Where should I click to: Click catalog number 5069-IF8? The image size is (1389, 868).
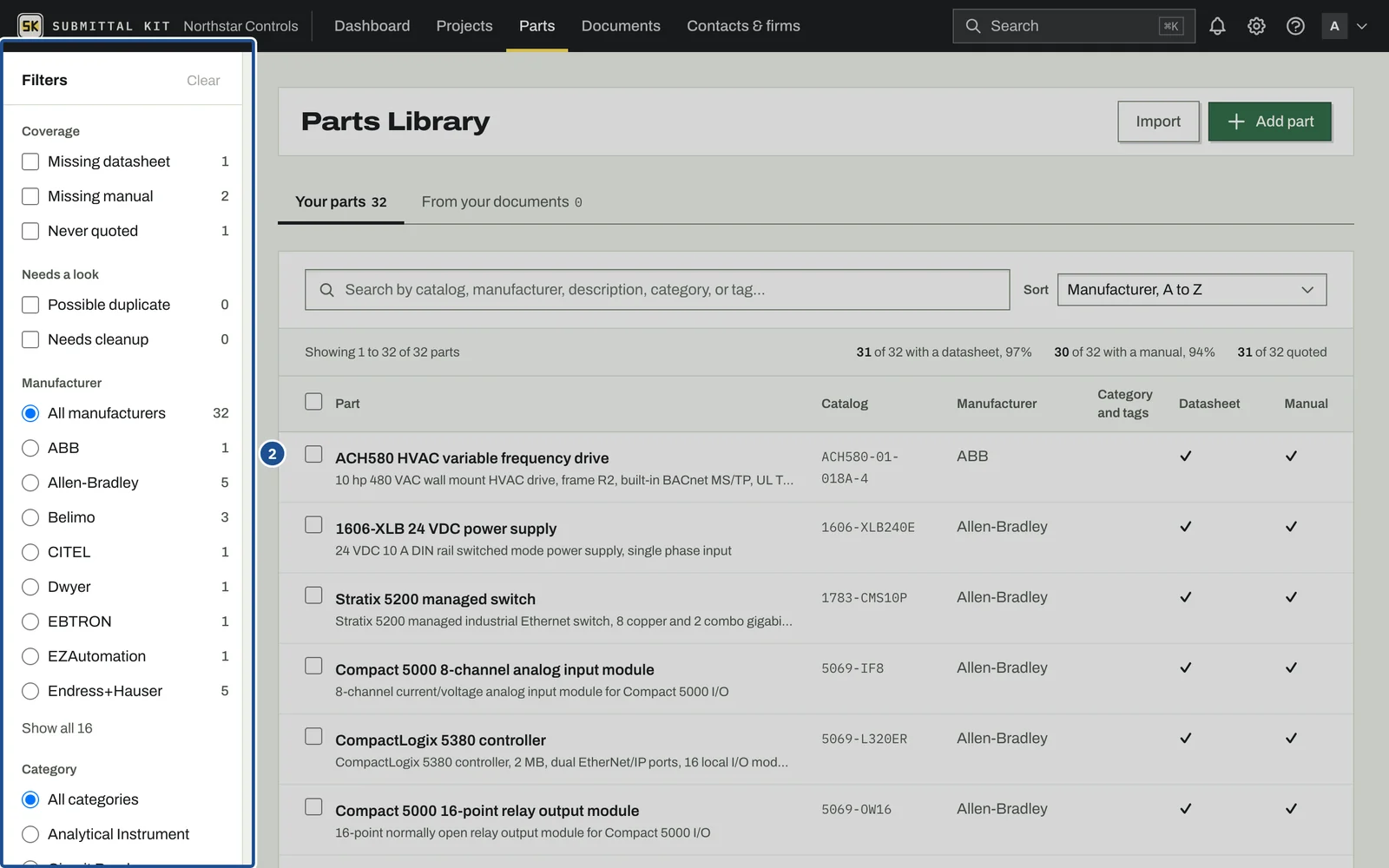(x=852, y=668)
